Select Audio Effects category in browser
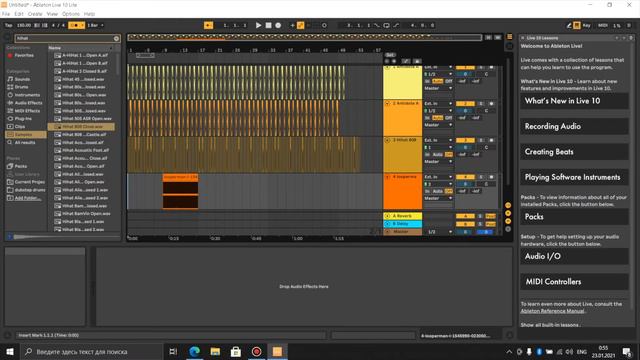This screenshot has height=360, width=640. coord(28,103)
